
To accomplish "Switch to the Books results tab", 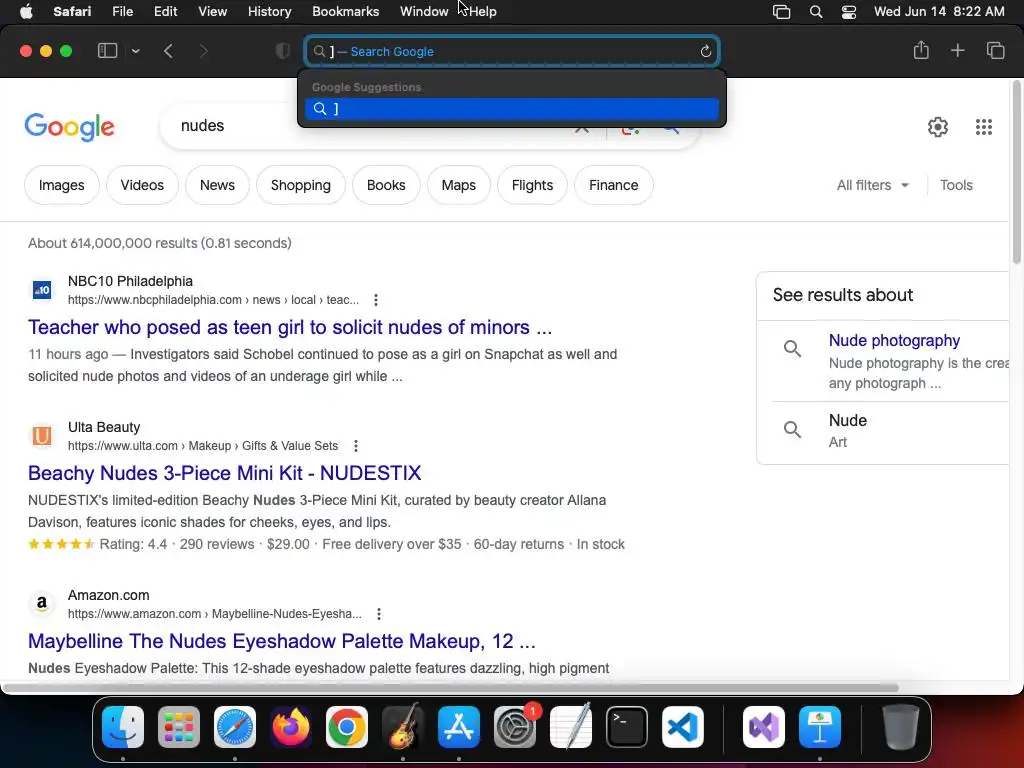I will pyautogui.click(x=386, y=185).
